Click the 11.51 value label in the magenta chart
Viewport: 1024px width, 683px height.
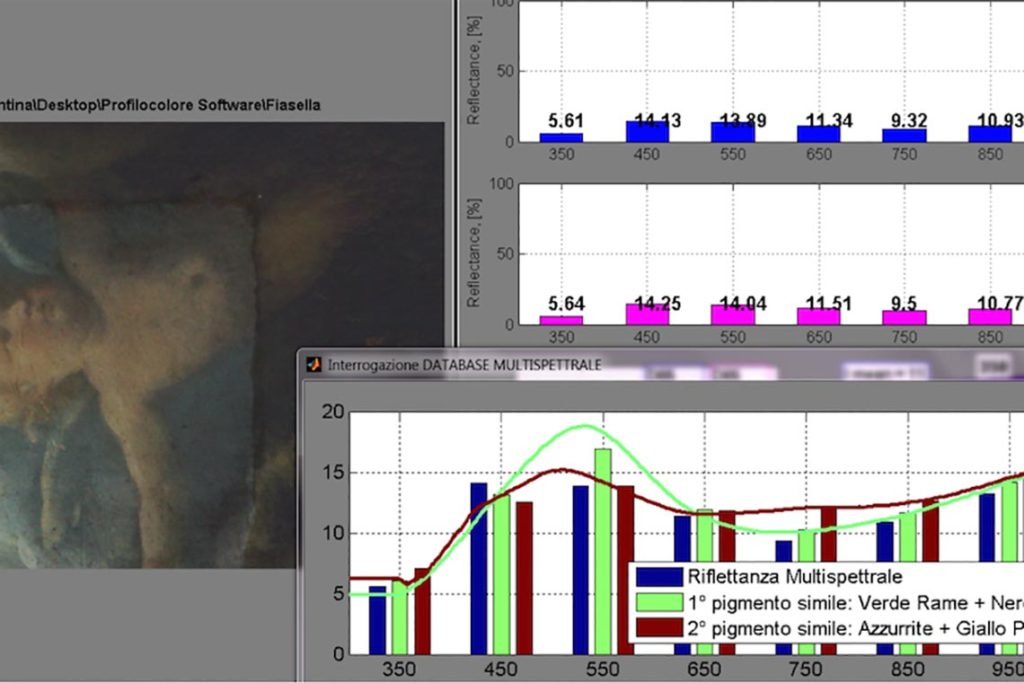coord(829,304)
